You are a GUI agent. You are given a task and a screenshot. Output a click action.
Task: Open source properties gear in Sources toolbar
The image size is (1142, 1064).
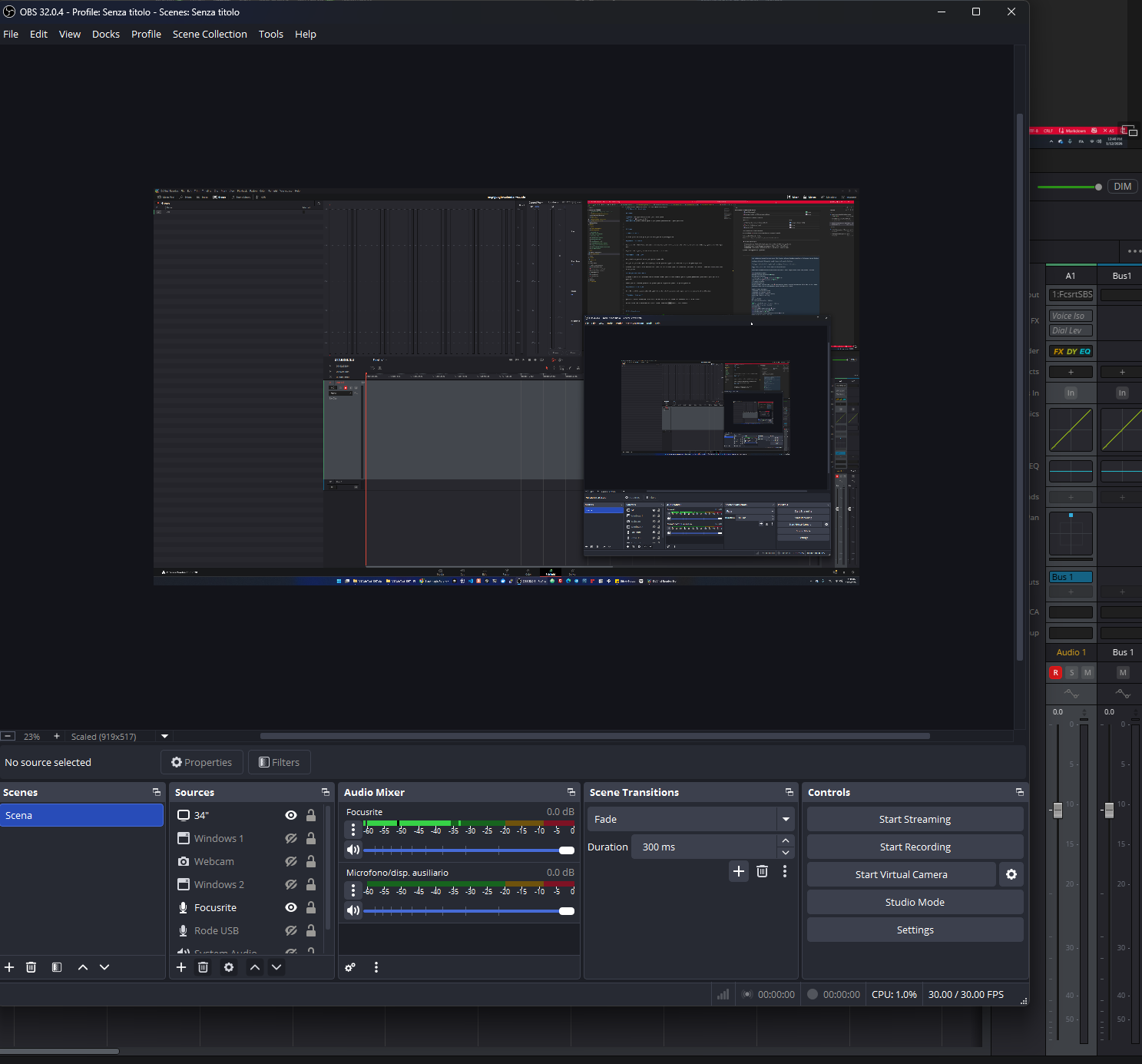coord(229,967)
